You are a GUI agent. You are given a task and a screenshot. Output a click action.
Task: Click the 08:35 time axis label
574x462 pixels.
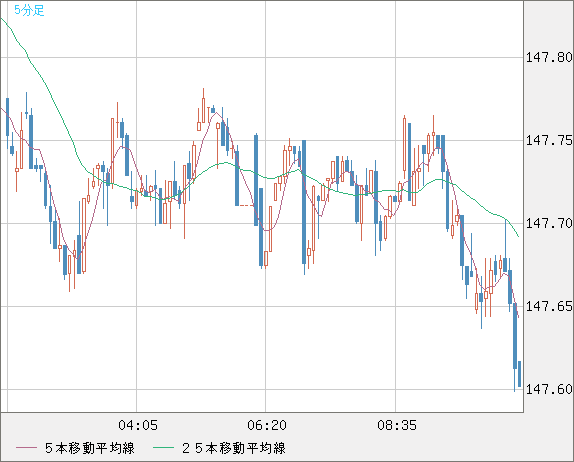click(x=397, y=425)
